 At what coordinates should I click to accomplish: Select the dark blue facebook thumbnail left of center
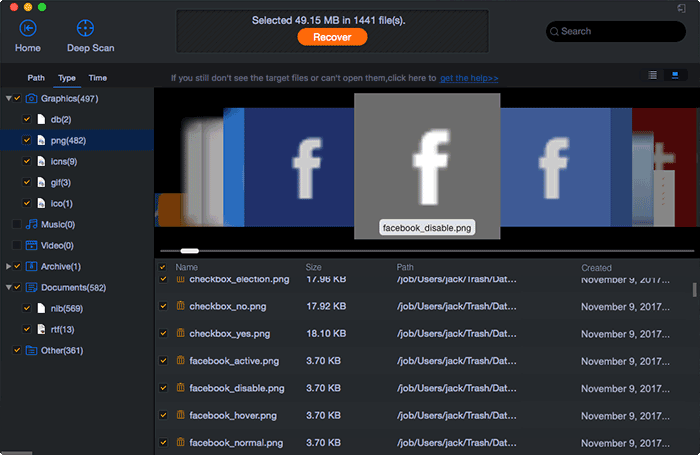pyautogui.click(x=299, y=167)
